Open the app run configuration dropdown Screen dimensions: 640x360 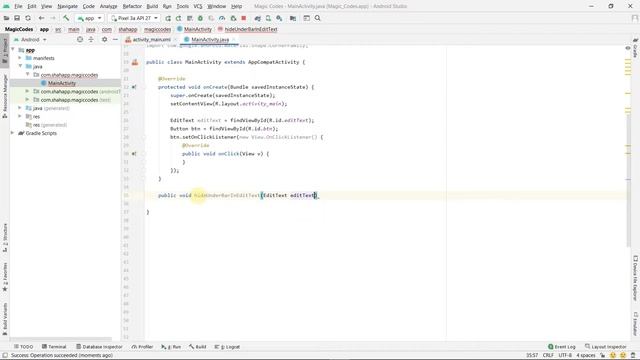point(89,18)
